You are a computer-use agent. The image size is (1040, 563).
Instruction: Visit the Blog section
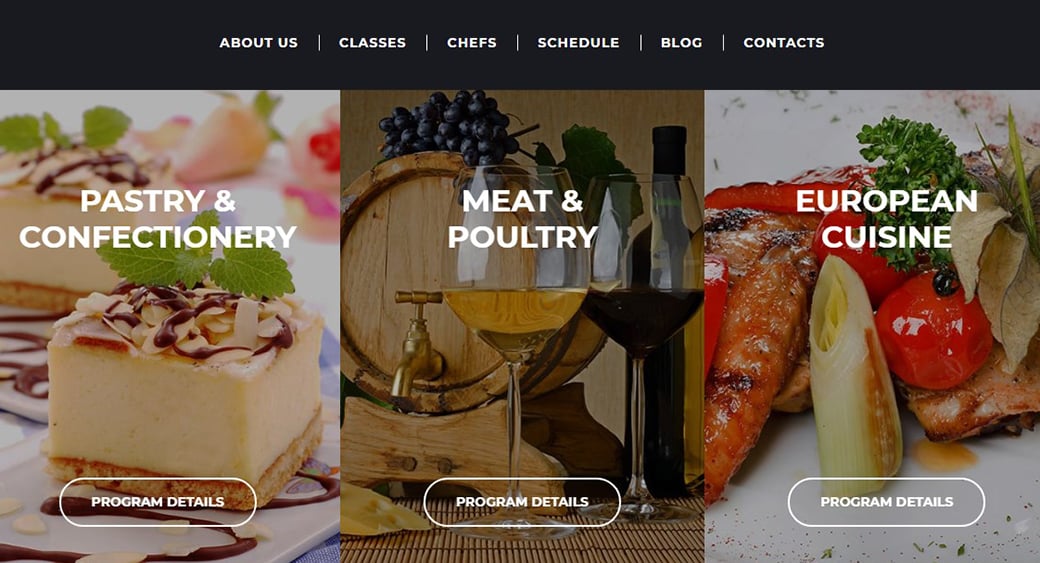pos(681,42)
